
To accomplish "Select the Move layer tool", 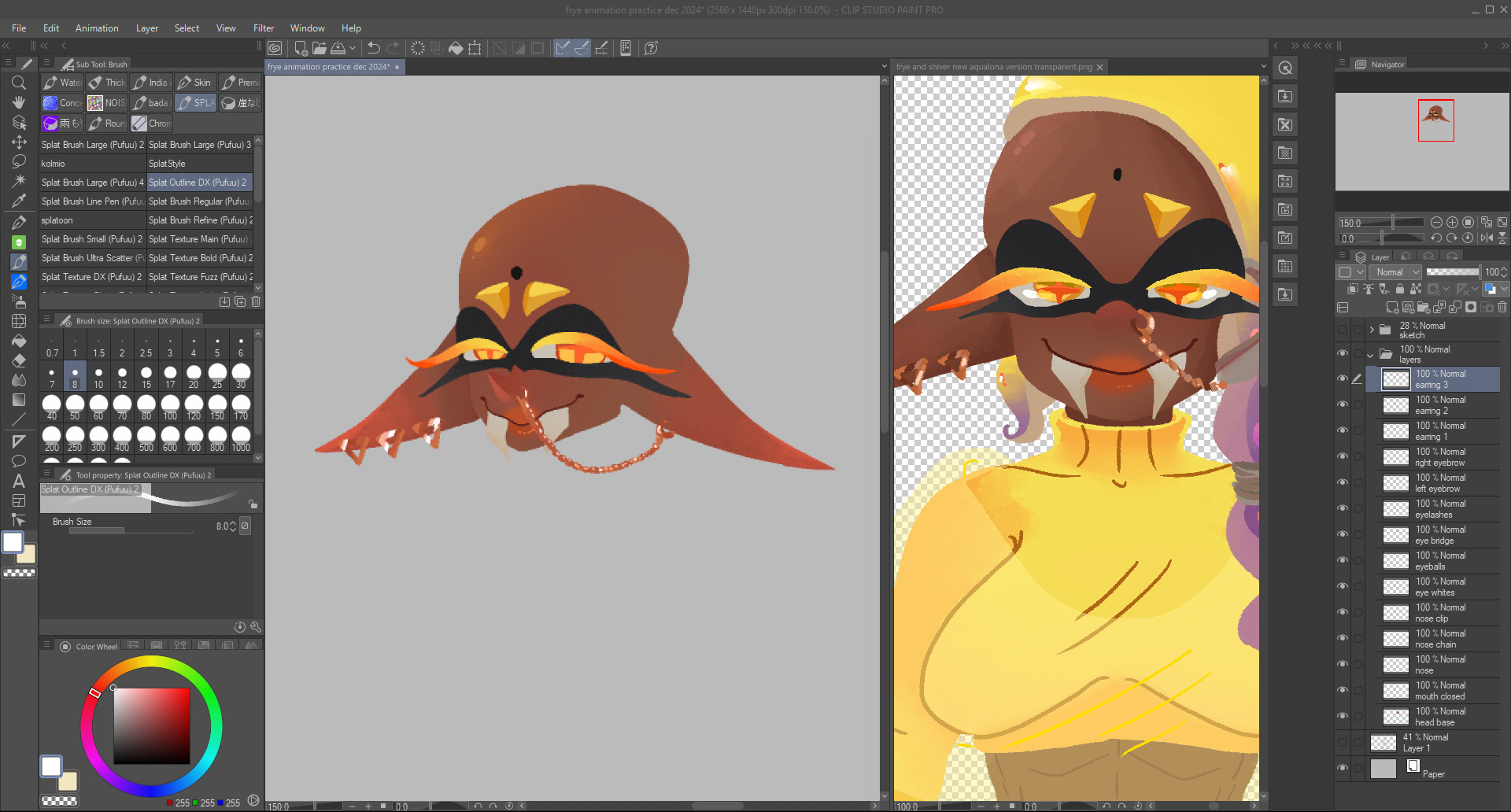I will pos(19,142).
